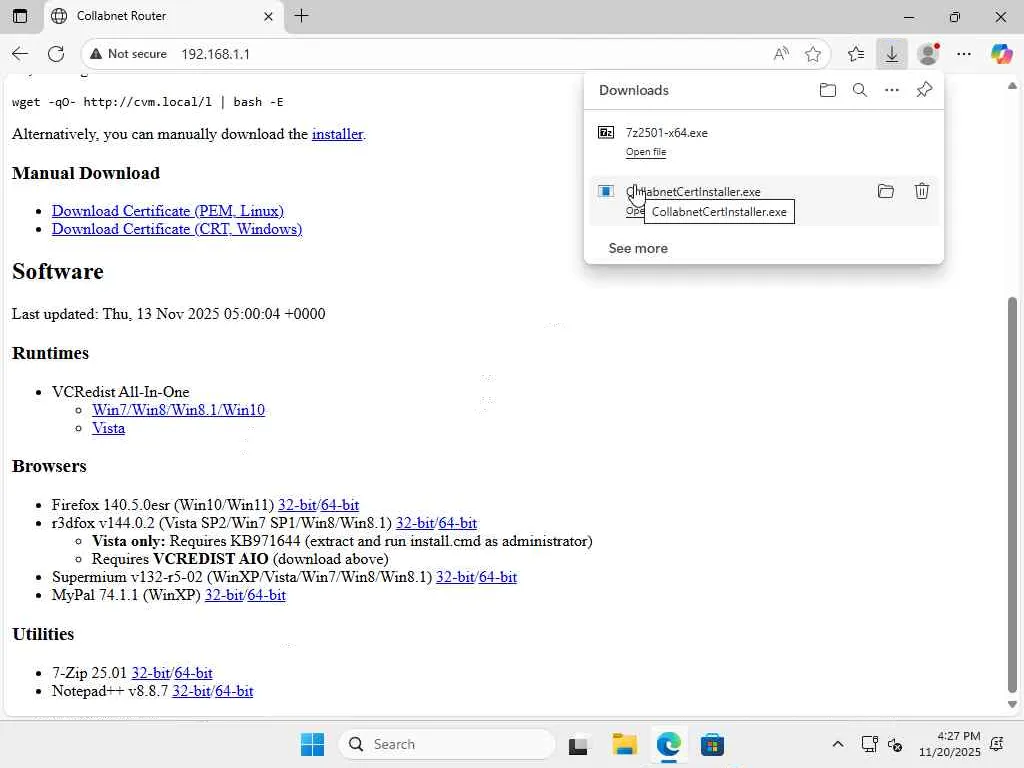Click the scrollbar down arrow

pyautogui.click(x=1012, y=705)
